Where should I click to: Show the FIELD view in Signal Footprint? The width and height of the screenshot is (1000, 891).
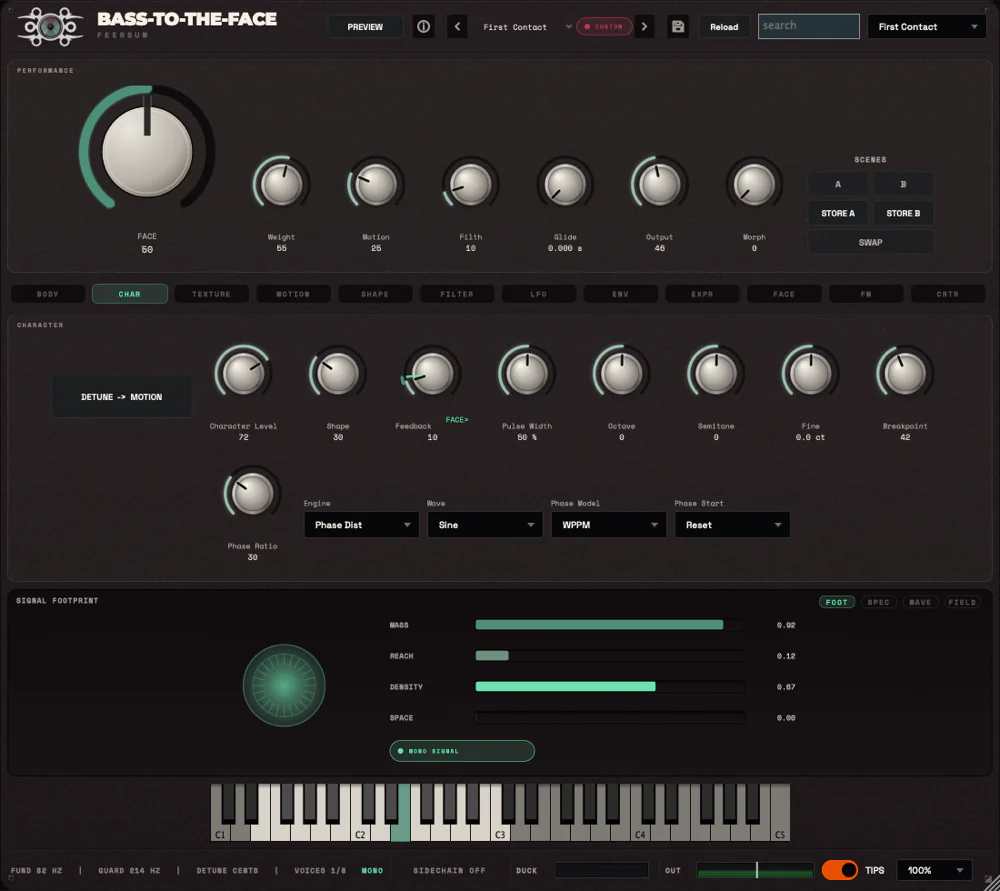(x=962, y=602)
